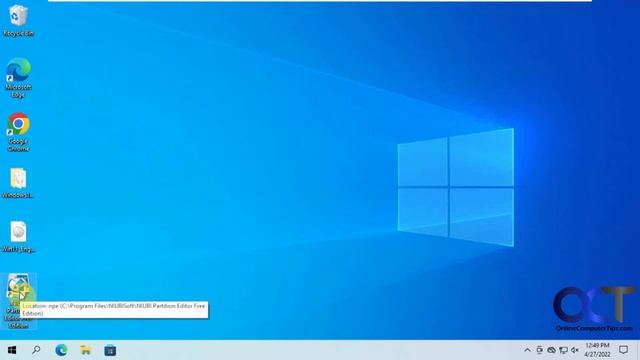Show hidden system tray icons
The width and height of the screenshot is (640, 360).
point(527,350)
